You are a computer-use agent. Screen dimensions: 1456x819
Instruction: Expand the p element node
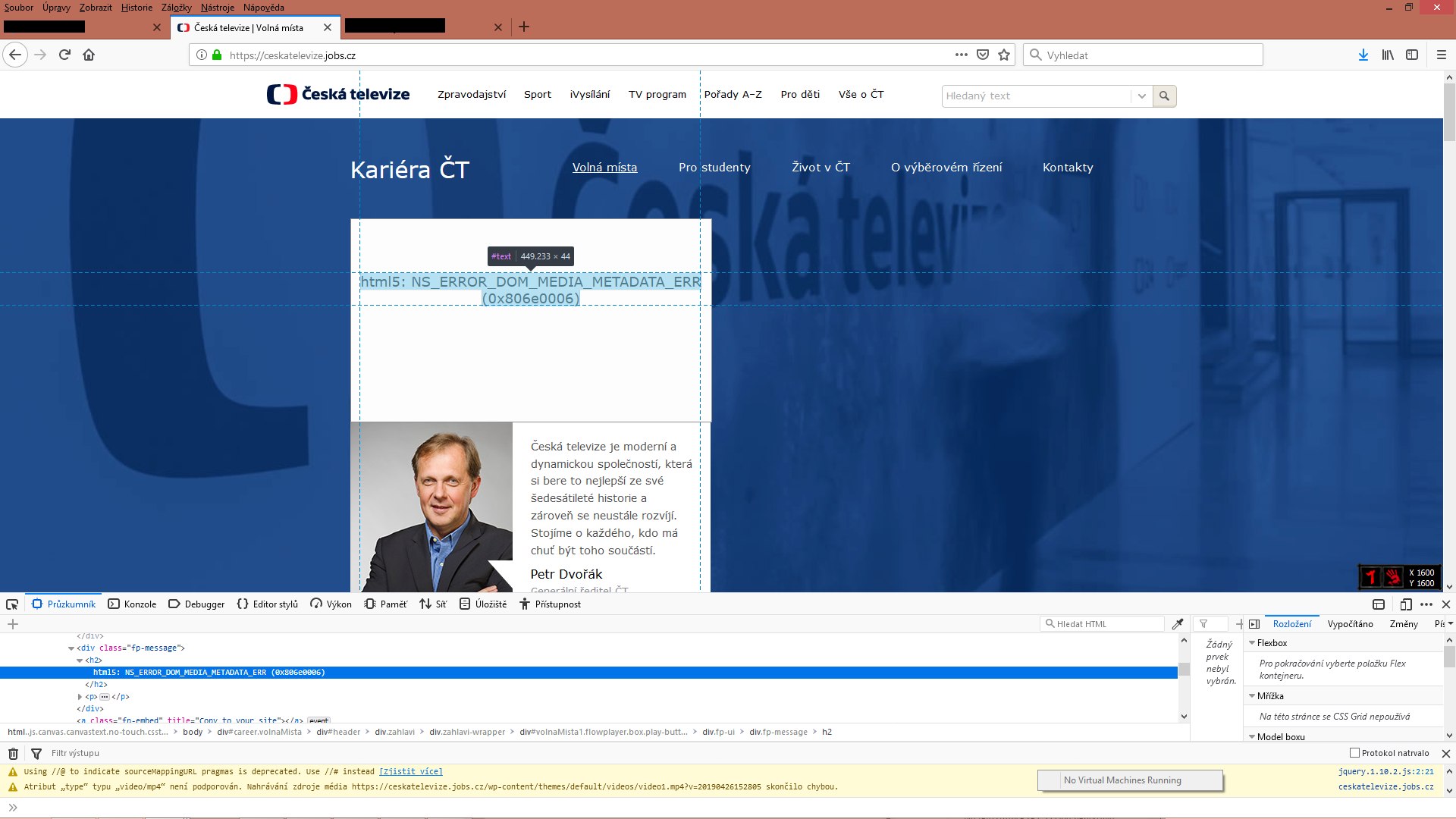[x=80, y=697]
